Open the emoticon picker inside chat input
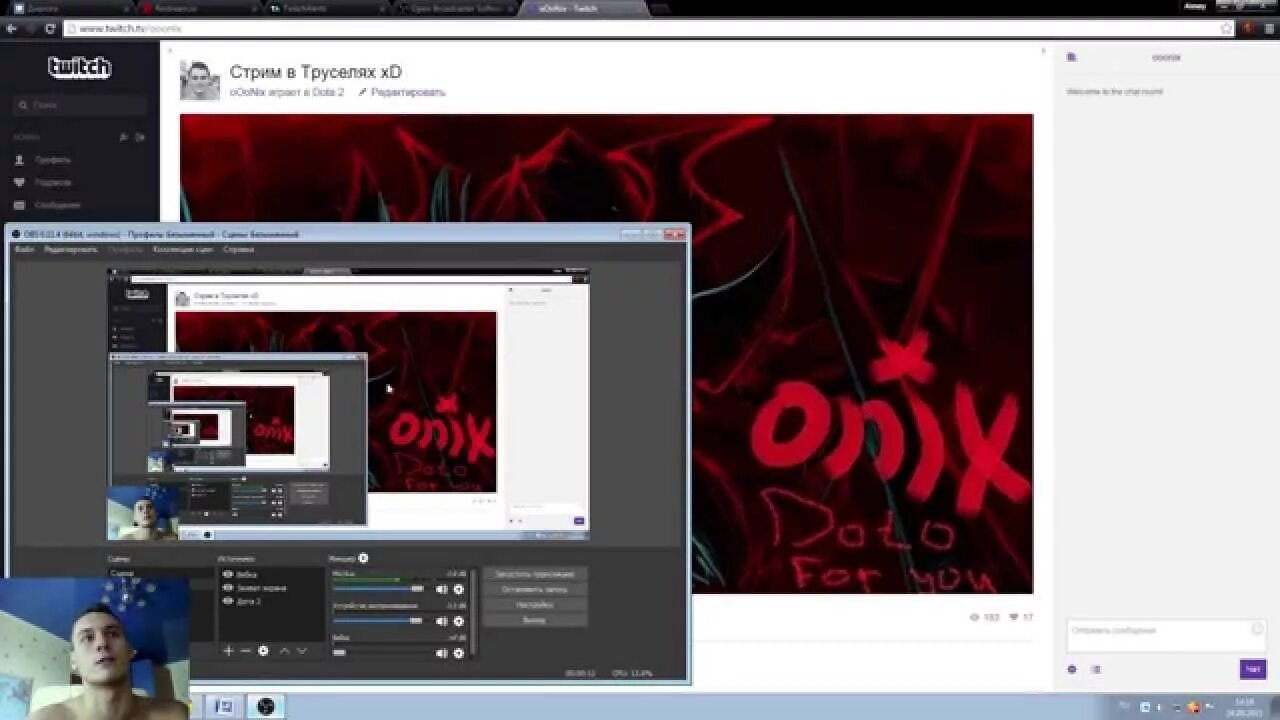The width and height of the screenshot is (1280, 720). tap(1257, 629)
